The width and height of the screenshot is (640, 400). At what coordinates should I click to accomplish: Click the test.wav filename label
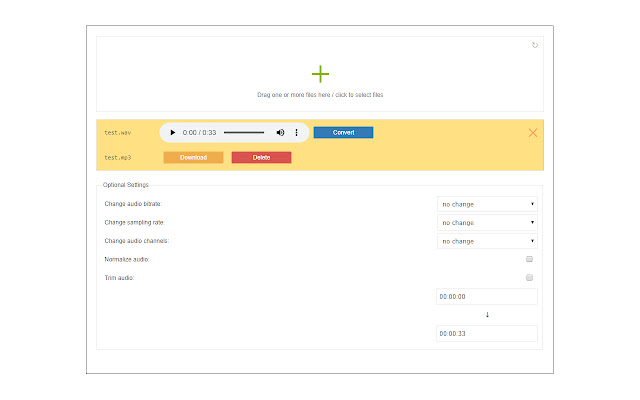[x=118, y=133]
